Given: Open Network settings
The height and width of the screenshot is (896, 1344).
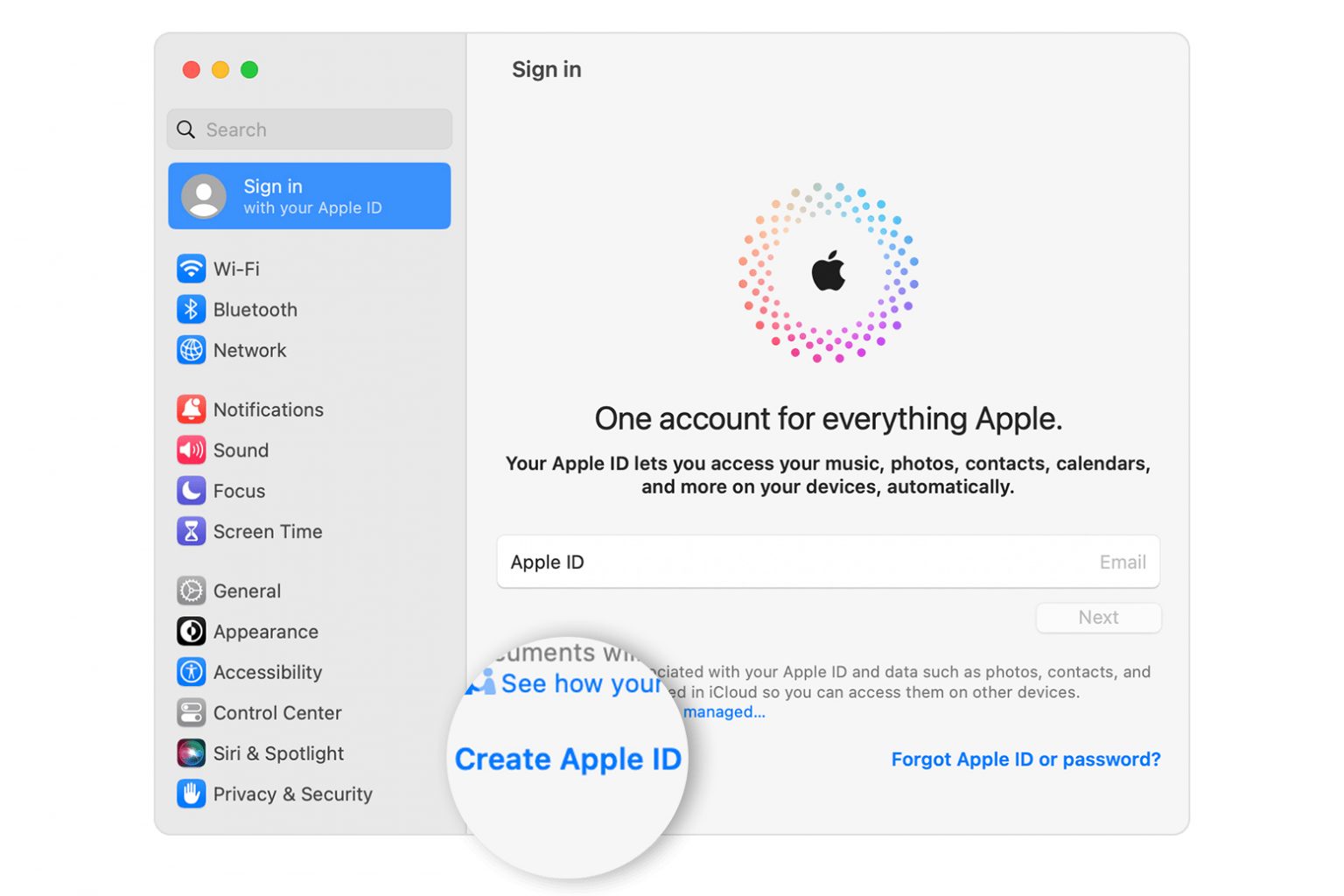Looking at the screenshot, I should [249, 350].
